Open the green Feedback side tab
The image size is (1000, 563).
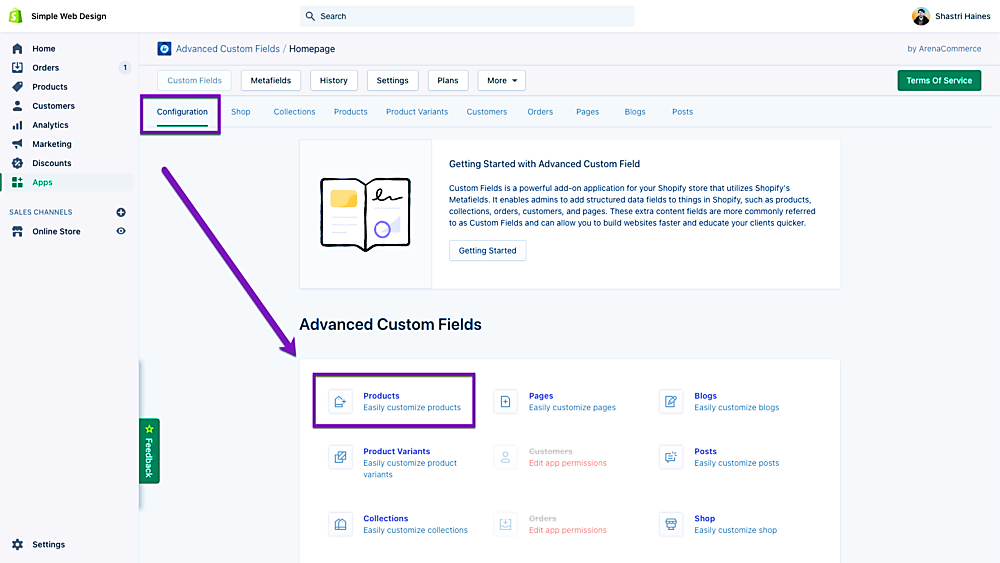tap(149, 451)
